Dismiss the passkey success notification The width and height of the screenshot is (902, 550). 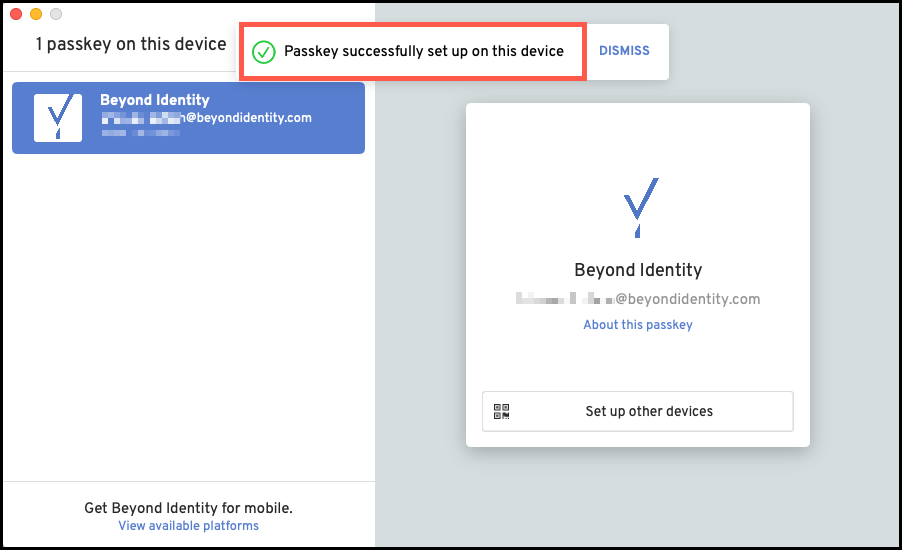(x=624, y=51)
